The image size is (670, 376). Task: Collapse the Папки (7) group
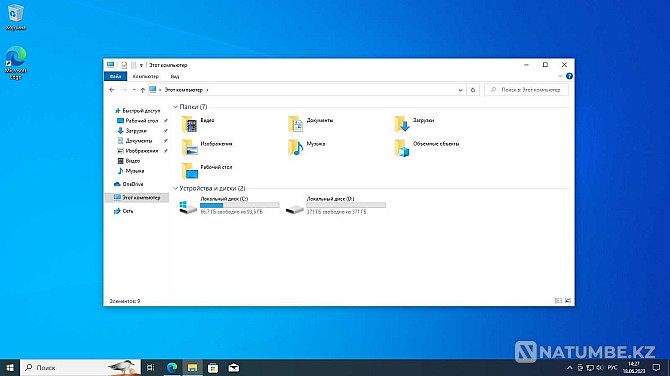176,107
